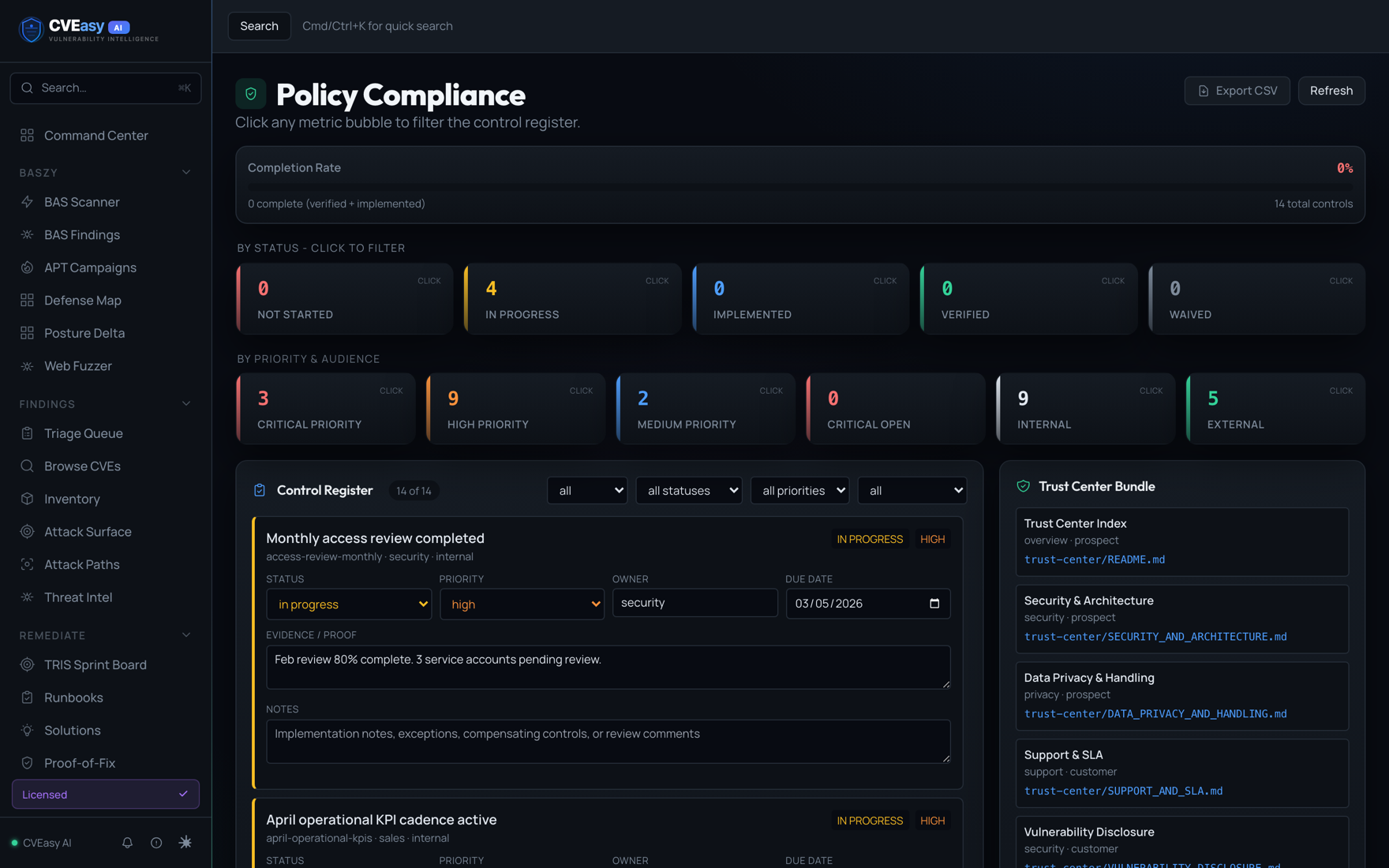The image size is (1389, 868).
Task: Open the 'all priorities' filter dropdown
Action: pos(799,490)
